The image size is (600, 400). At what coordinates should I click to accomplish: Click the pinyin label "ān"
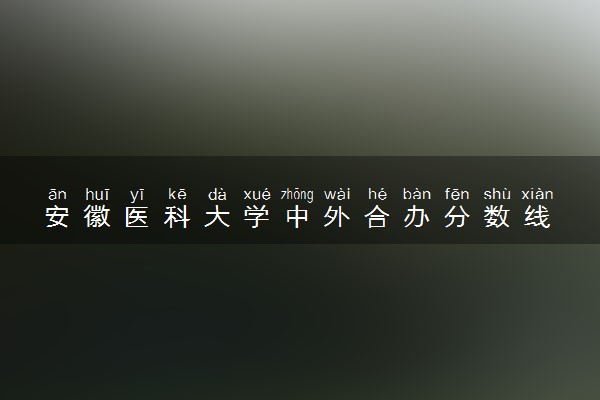coord(57,194)
